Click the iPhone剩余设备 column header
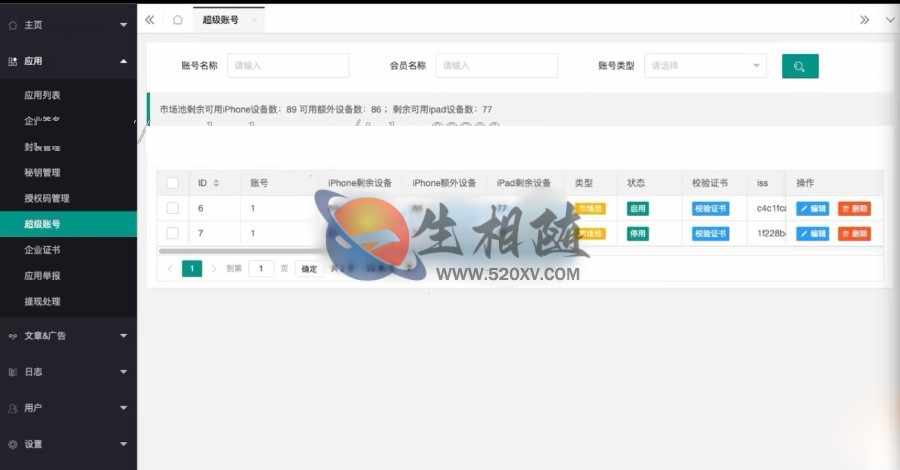The image size is (900, 470). pyautogui.click(x=360, y=184)
